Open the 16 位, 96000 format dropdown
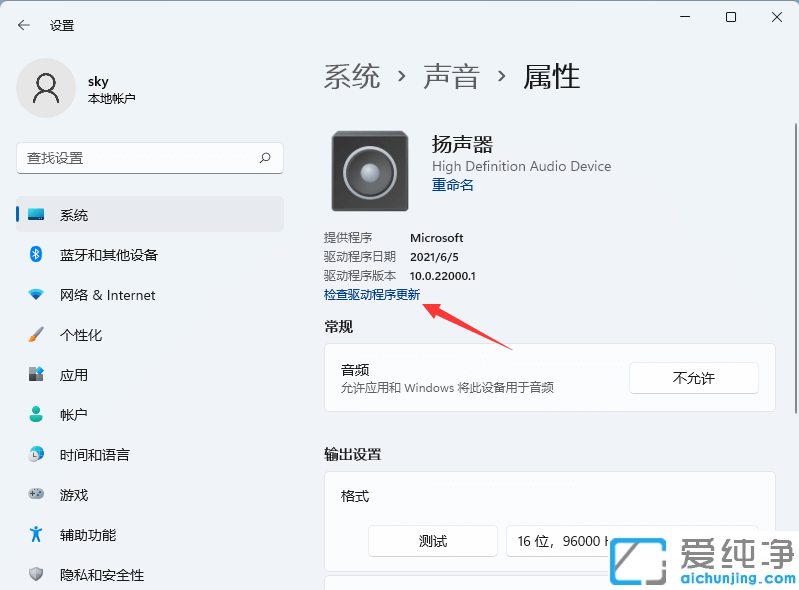This screenshot has height=590, width=799. [x=632, y=541]
